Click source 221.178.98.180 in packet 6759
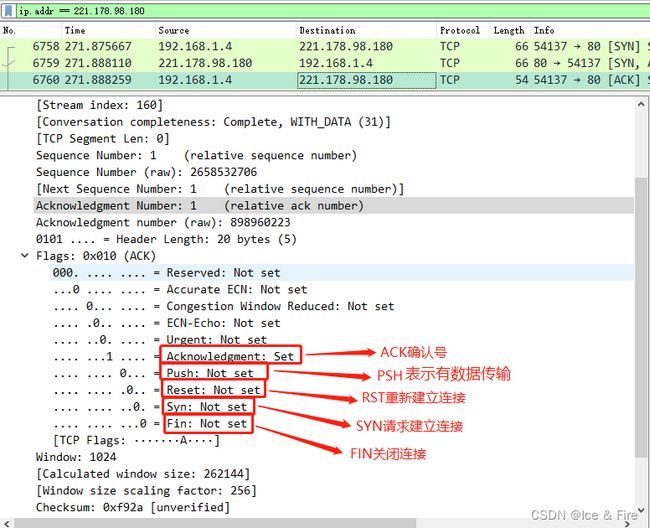Screen dimensions: 650x528 click(205, 63)
